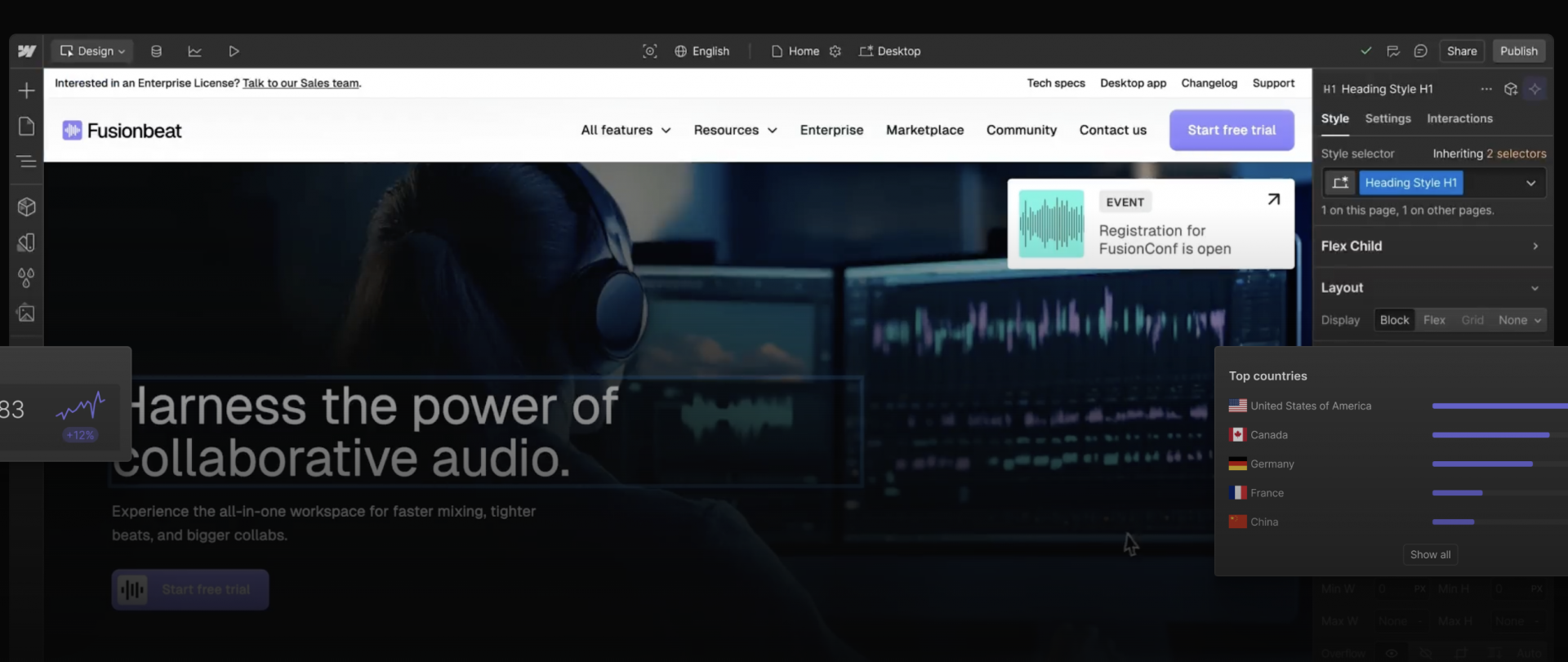
Task: Click the Event card waveform thumbnail
Action: [1051, 224]
